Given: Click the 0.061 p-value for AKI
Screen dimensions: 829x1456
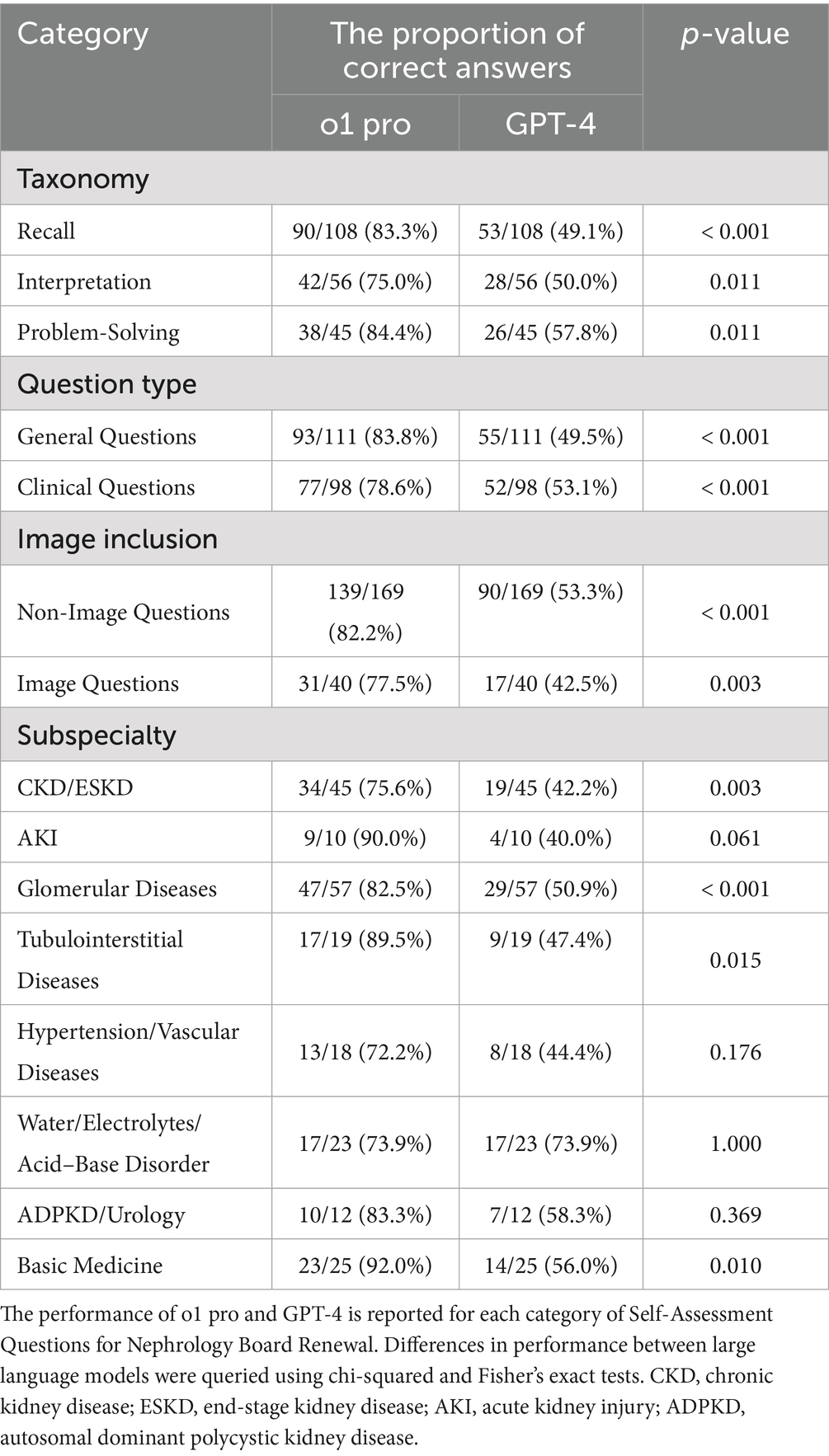Looking at the screenshot, I should [x=735, y=838].
